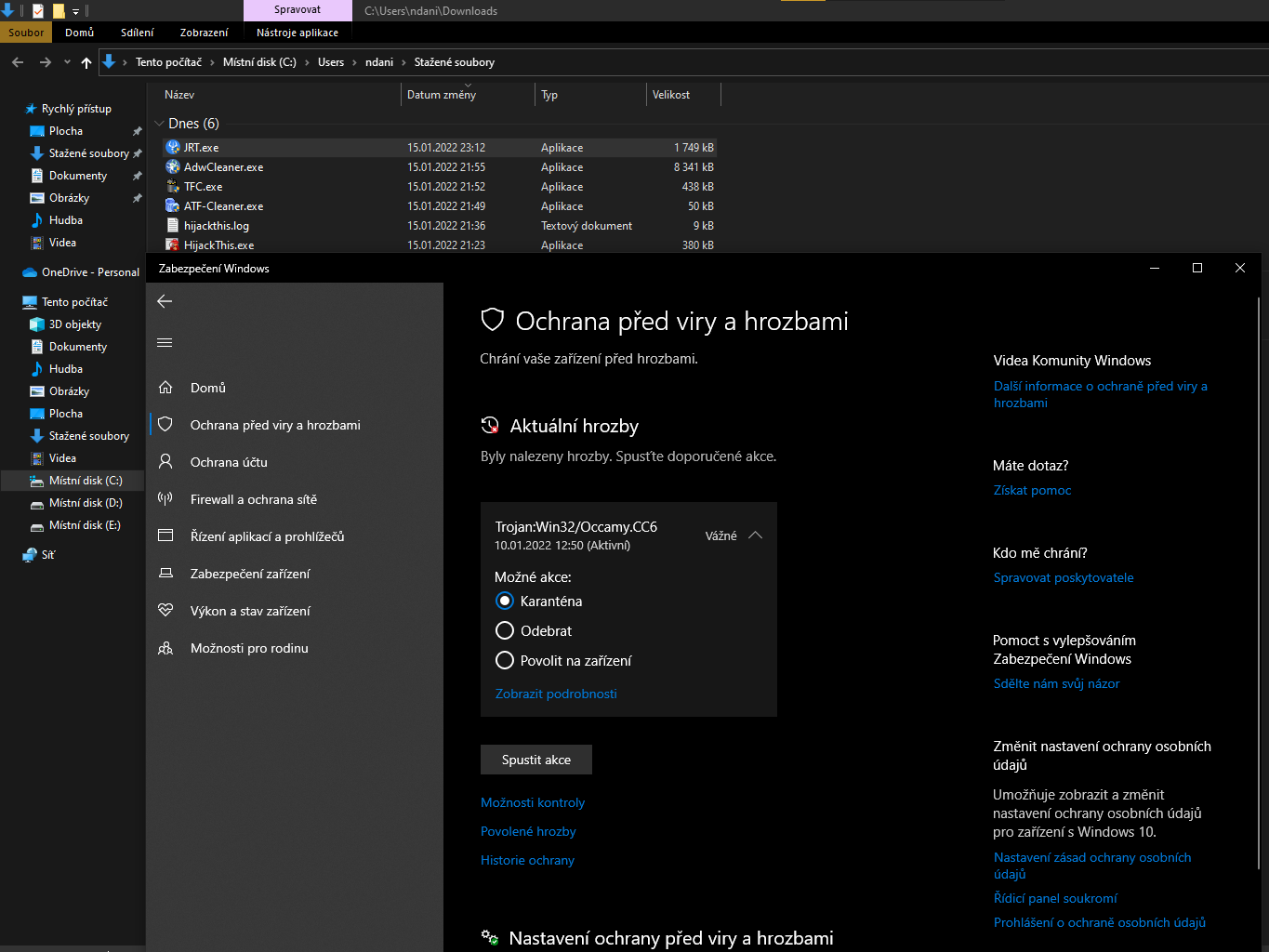
Task: Open Ochrana účtu account protection icon
Action: [x=165, y=462]
